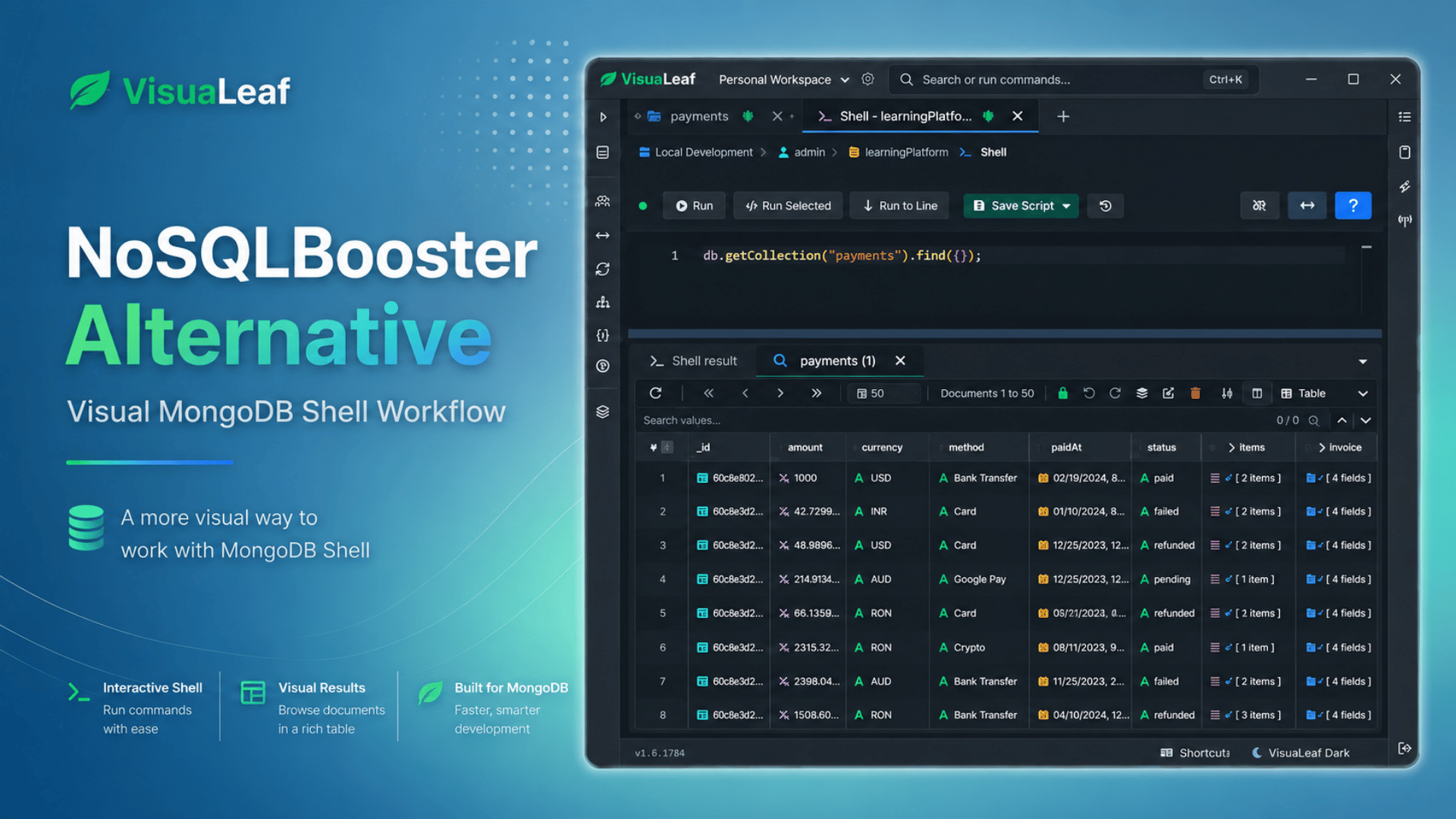1456x819 pixels.
Task: Click the redo icon in results toolbar
Action: 1115,393
